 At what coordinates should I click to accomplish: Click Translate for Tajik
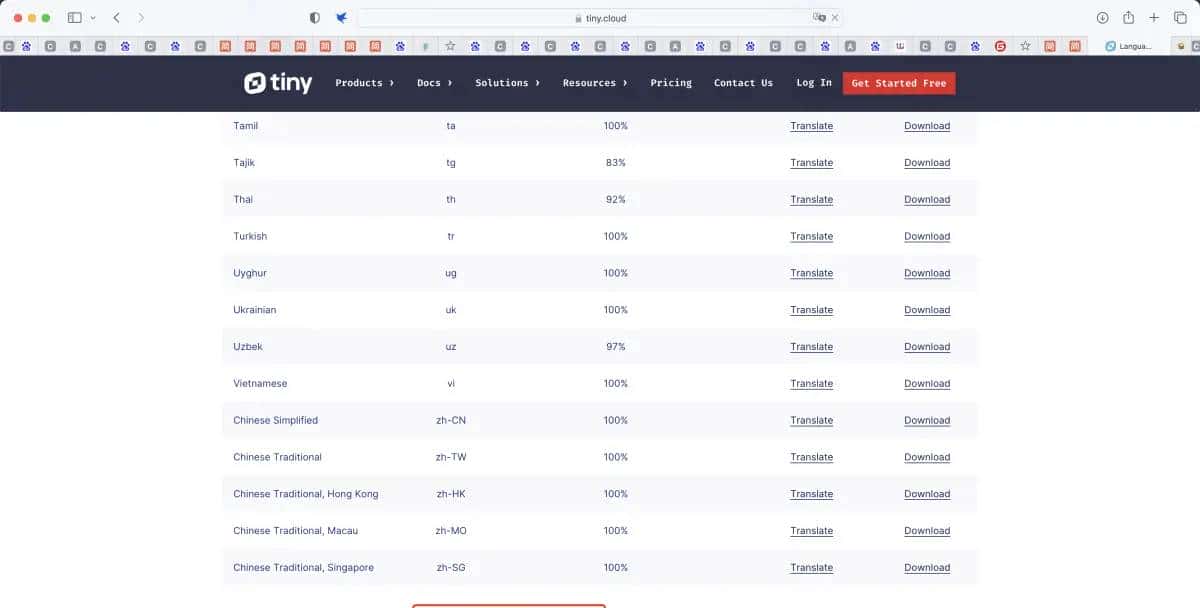pyautogui.click(x=811, y=163)
